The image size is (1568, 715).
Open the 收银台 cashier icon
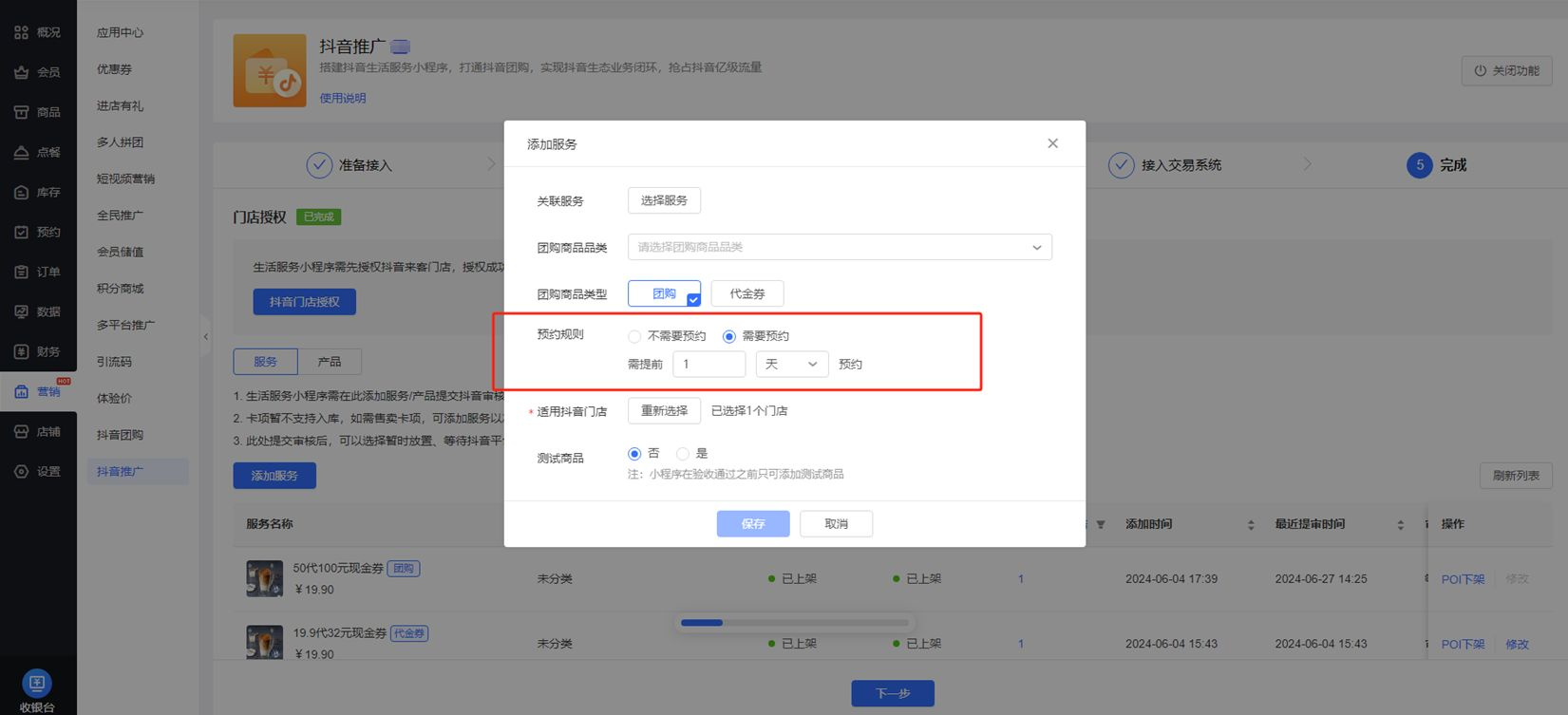click(x=37, y=683)
